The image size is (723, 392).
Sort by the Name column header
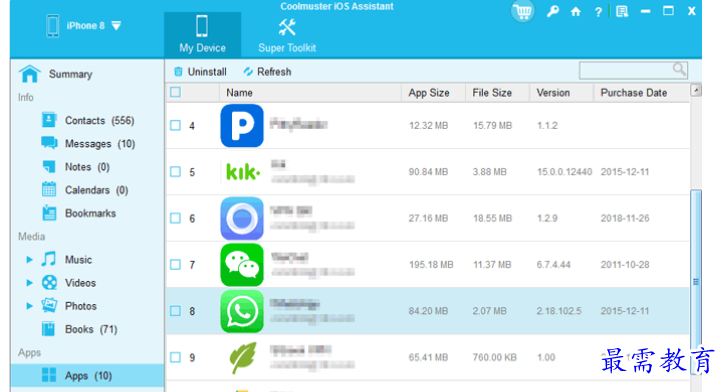coord(310,93)
